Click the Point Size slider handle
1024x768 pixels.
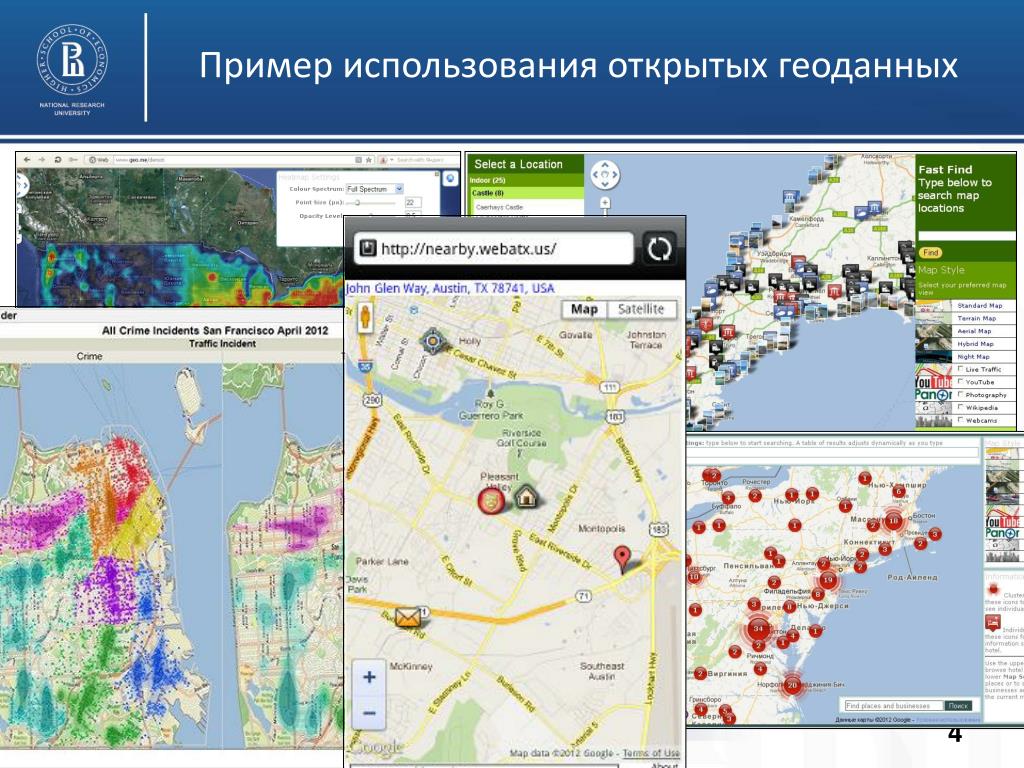357,202
